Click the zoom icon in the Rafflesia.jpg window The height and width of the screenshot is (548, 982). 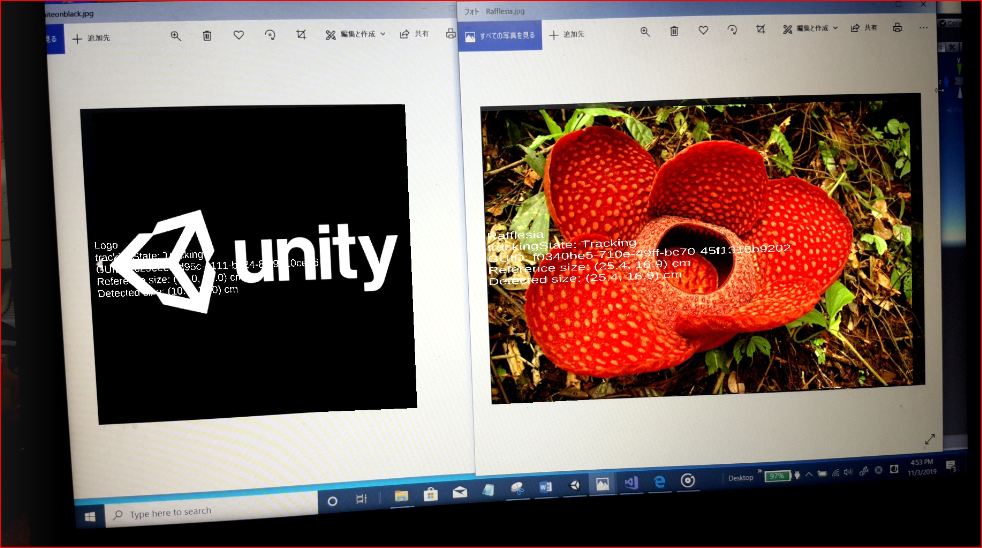tap(644, 31)
